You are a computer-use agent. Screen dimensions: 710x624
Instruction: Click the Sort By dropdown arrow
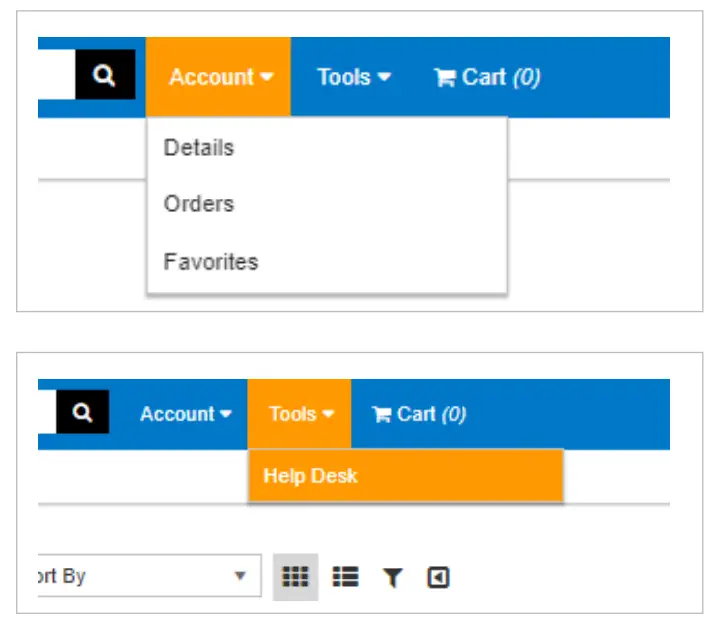tap(240, 577)
